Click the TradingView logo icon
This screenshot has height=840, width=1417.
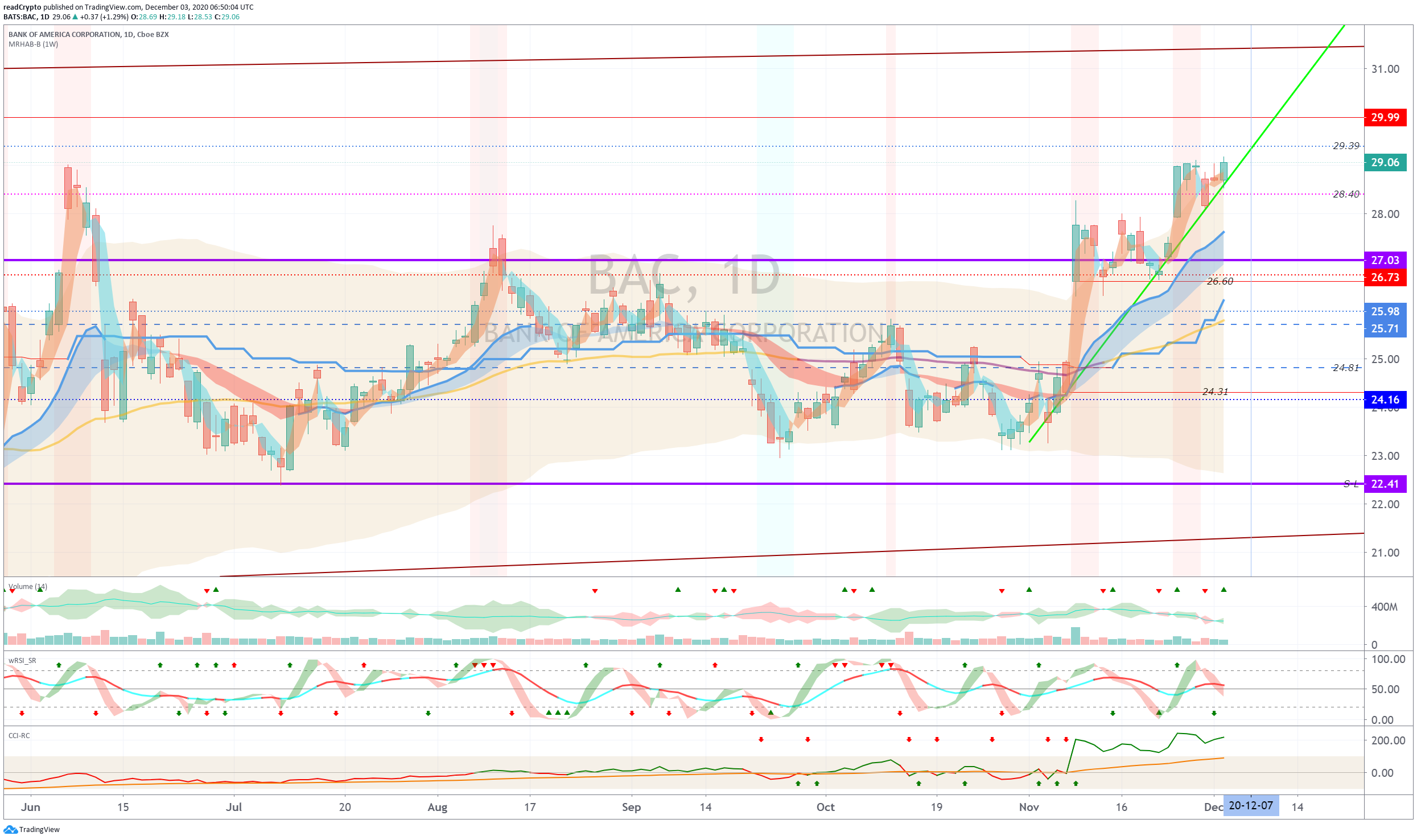tap(10, 830)
